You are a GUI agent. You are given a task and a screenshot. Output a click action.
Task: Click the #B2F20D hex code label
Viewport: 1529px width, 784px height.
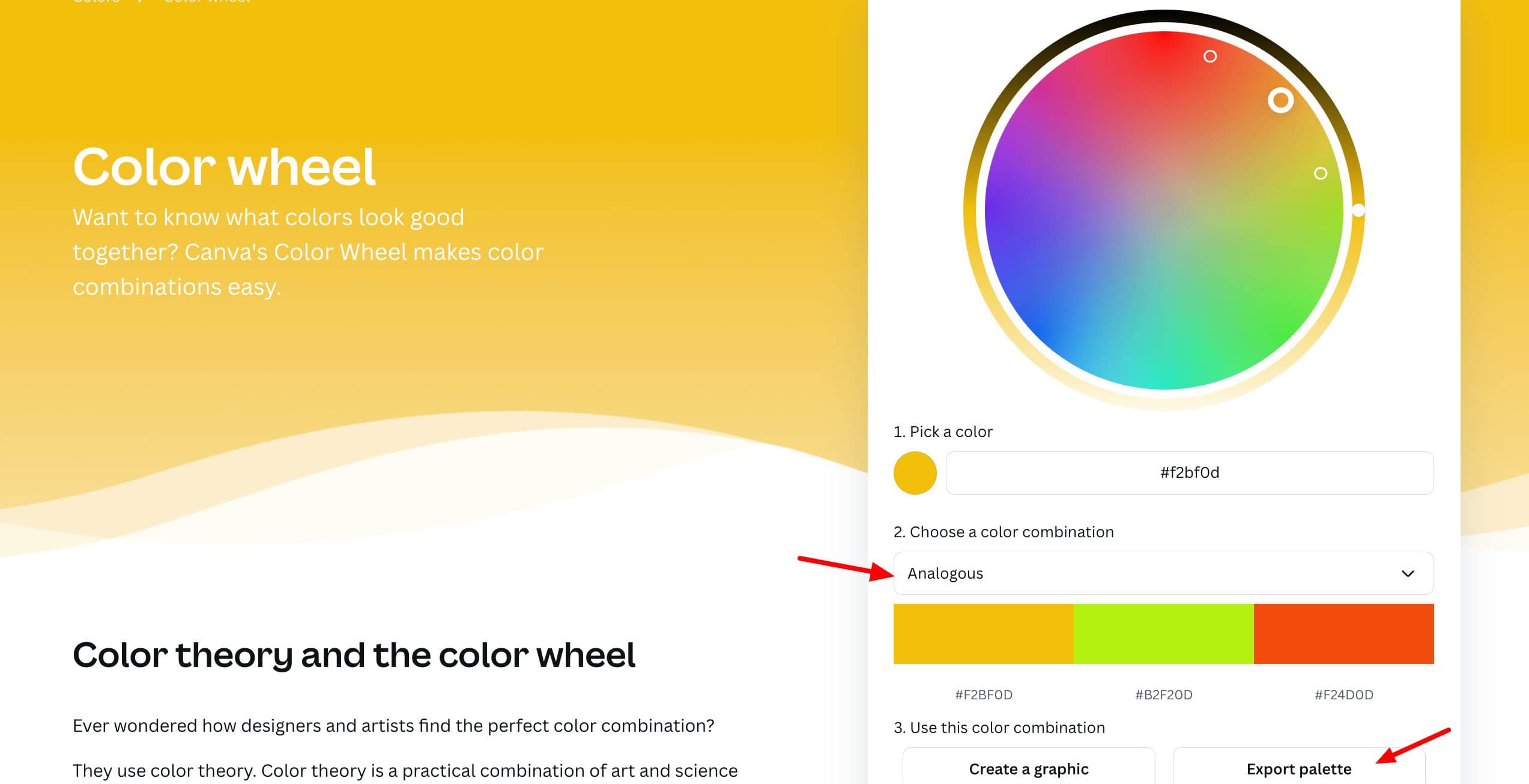click(x=1163, y=695)
